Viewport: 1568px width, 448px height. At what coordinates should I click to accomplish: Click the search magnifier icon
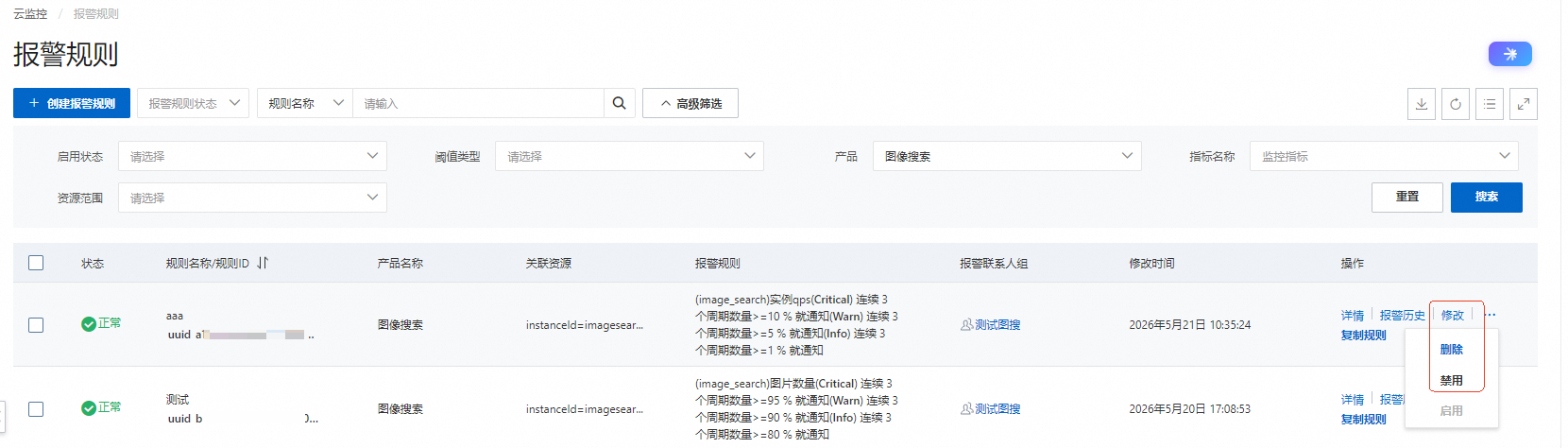point(619,103)
